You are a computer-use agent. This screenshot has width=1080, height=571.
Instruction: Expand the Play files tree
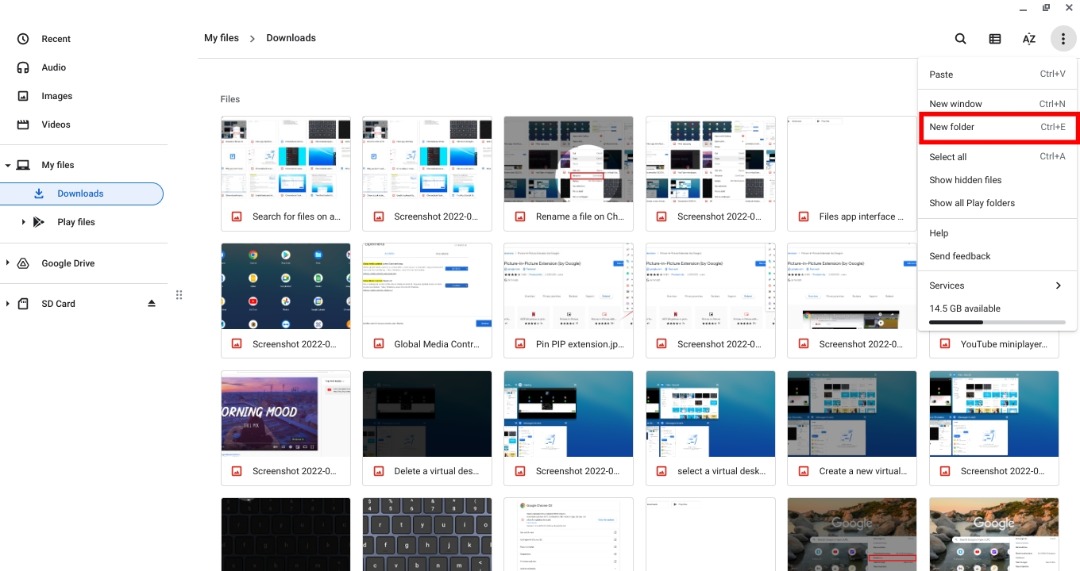[x=23, y=222]
